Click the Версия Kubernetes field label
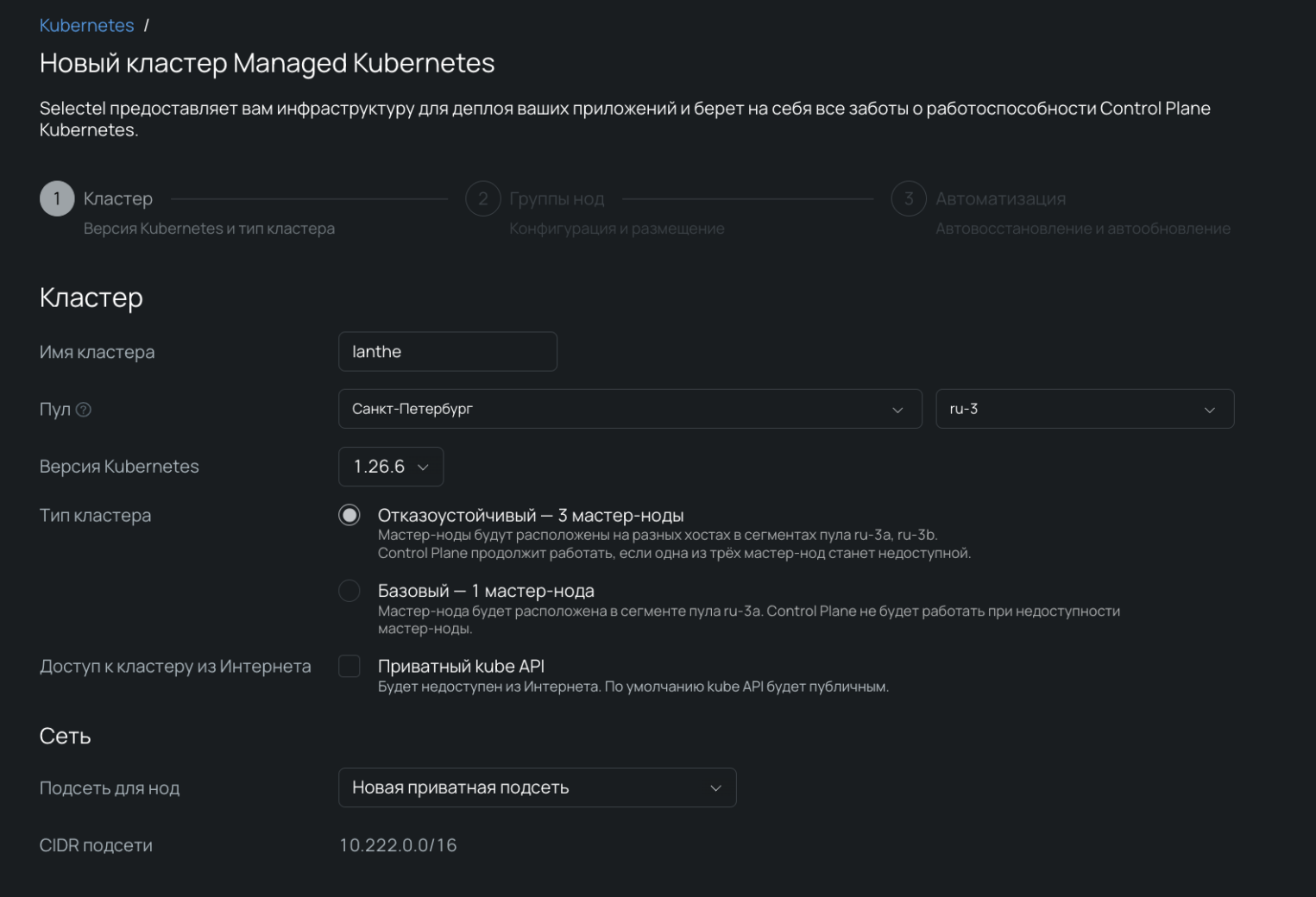 click(x=119, y=467)
